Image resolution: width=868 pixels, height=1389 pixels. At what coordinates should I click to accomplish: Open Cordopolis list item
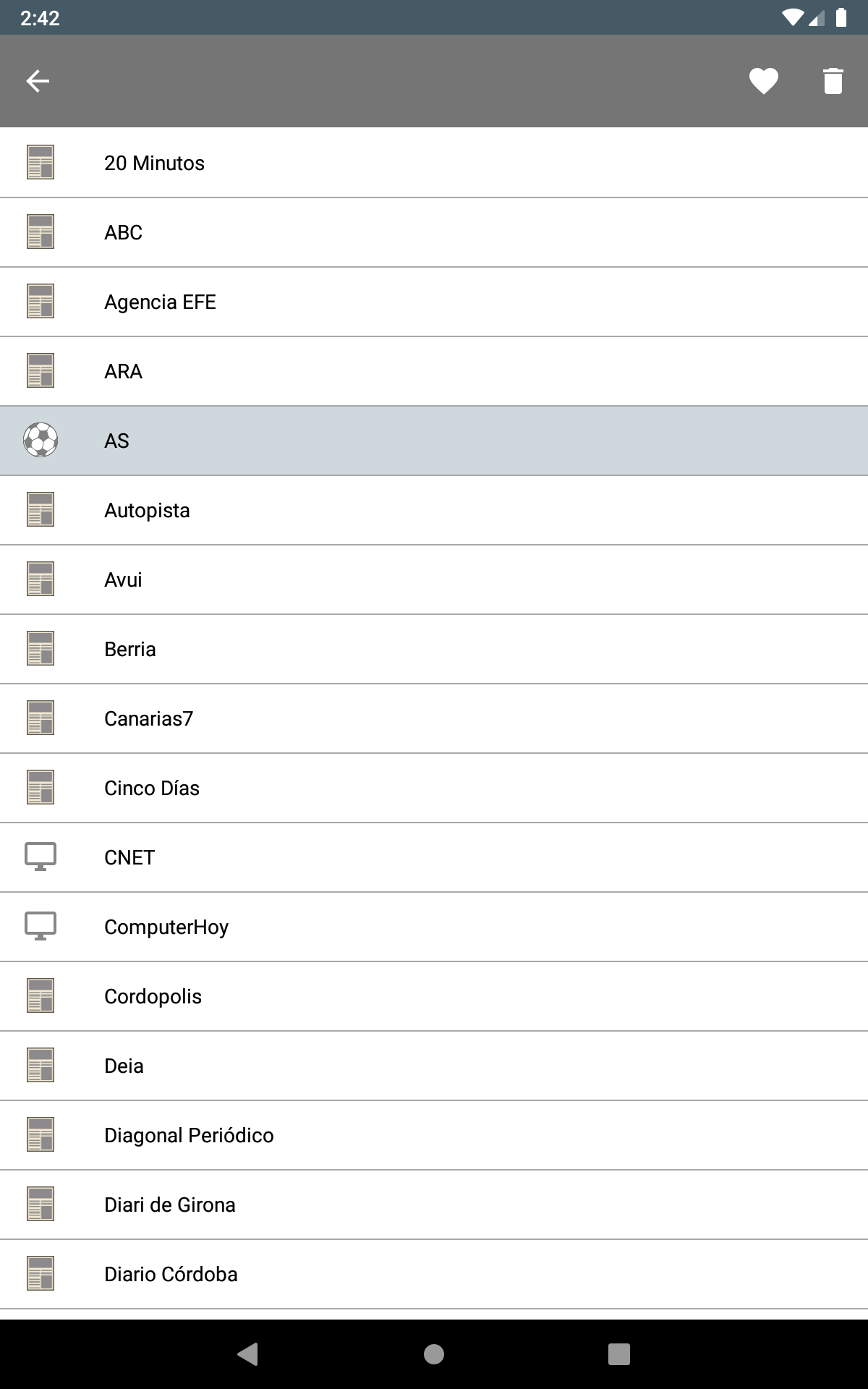click(x=434, y=996)
